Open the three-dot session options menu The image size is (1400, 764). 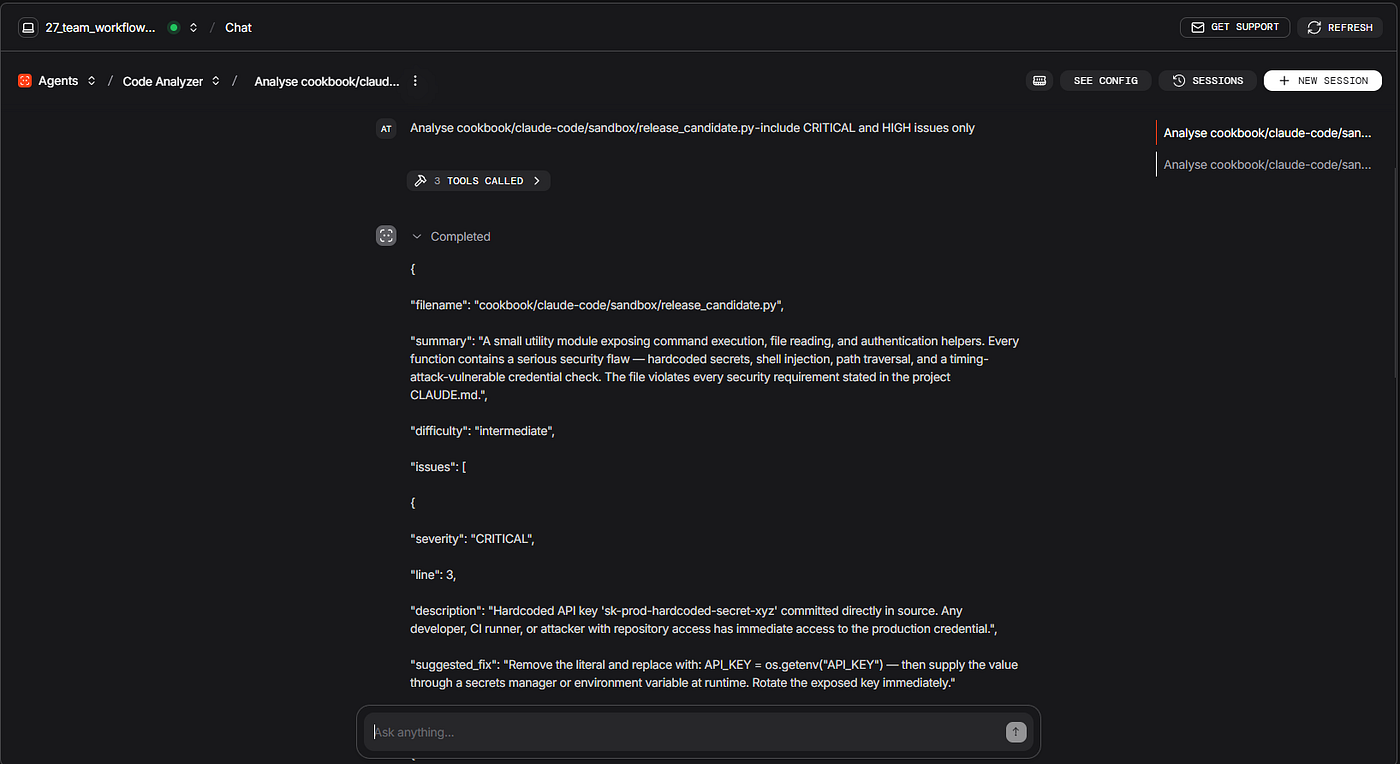[x=416, y=81]
